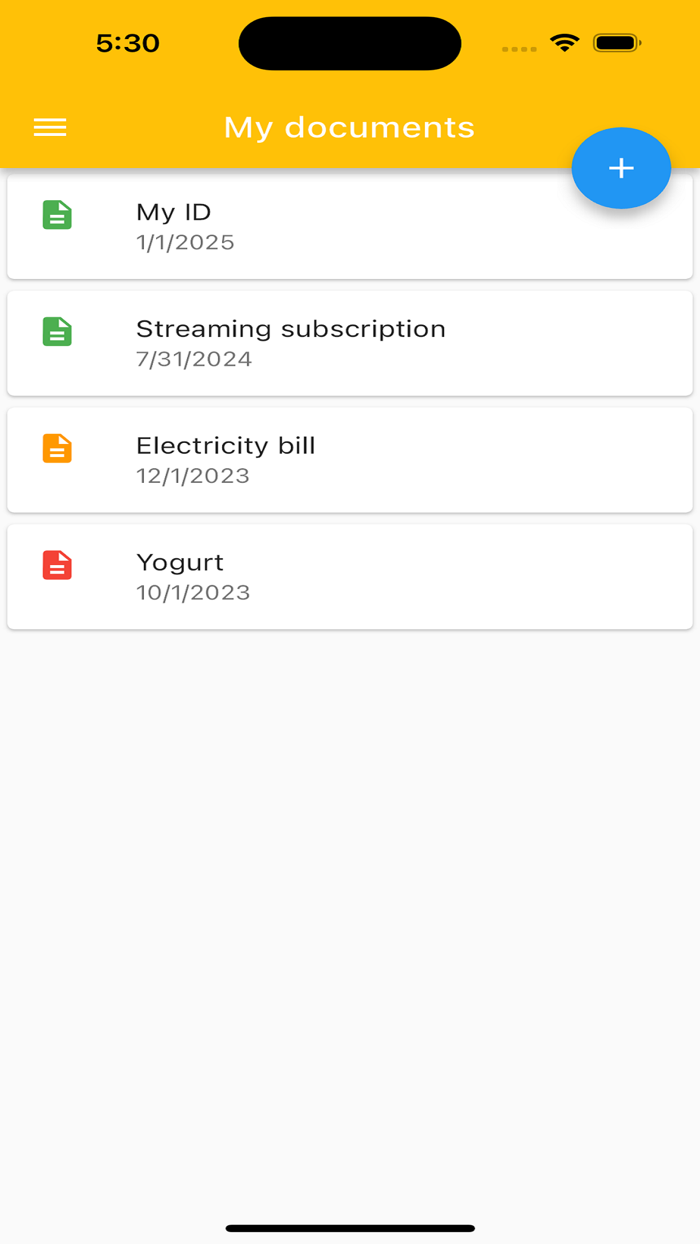
Task: Click the date 1/1/2025 under My ID
Action: (x=185, y=242)
